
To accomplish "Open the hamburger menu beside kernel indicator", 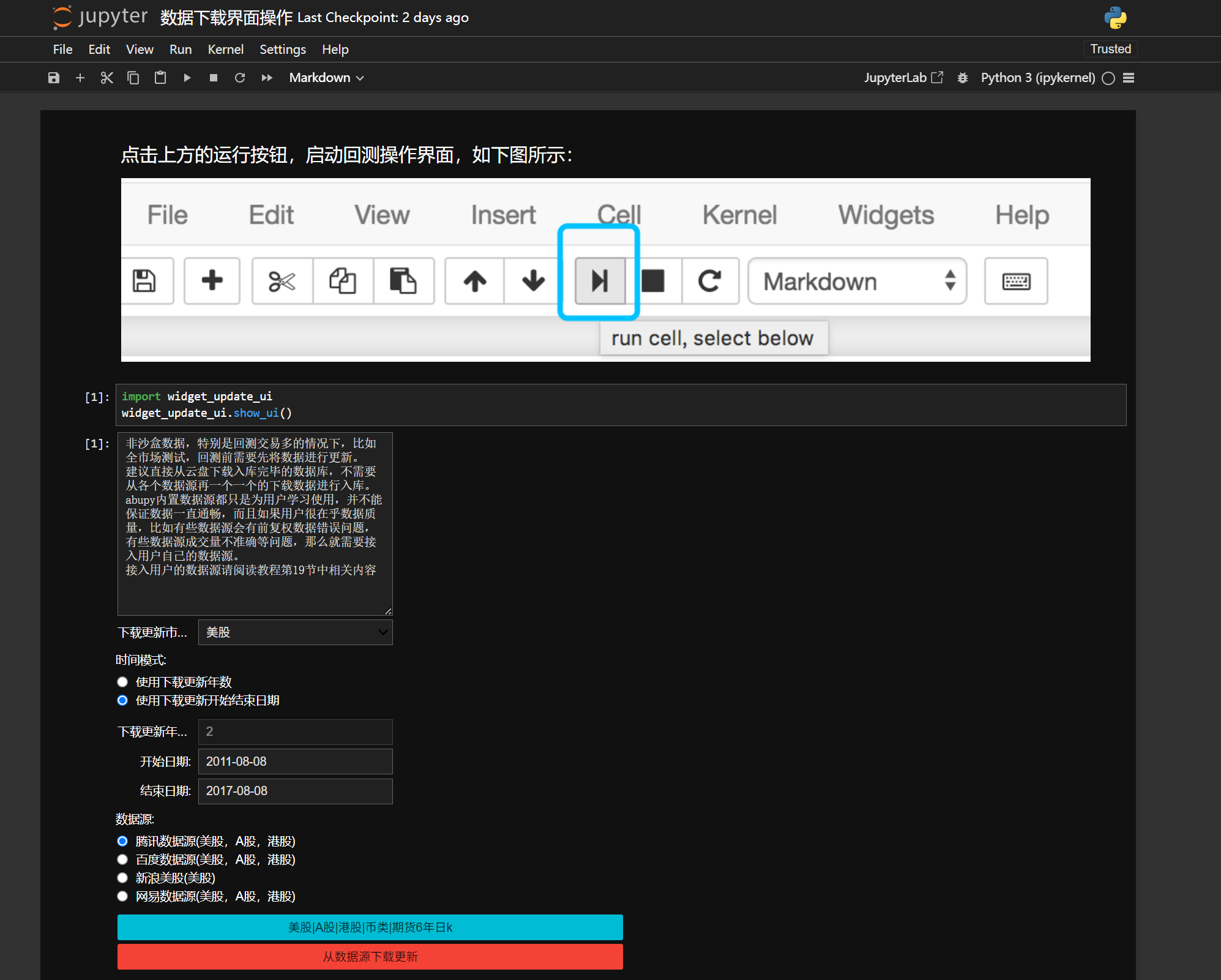I will (1129, 78).
